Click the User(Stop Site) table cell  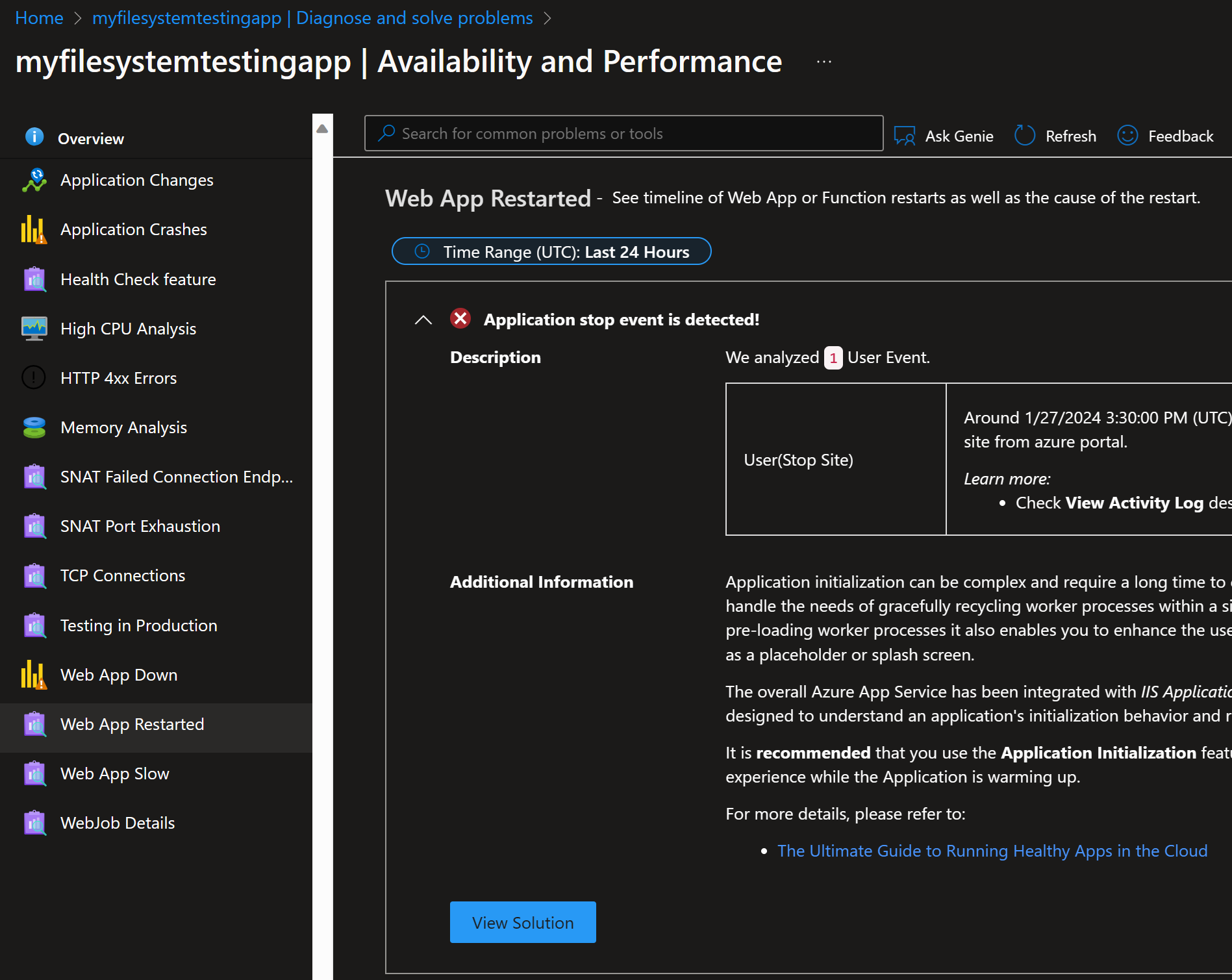tap(836, 460)
